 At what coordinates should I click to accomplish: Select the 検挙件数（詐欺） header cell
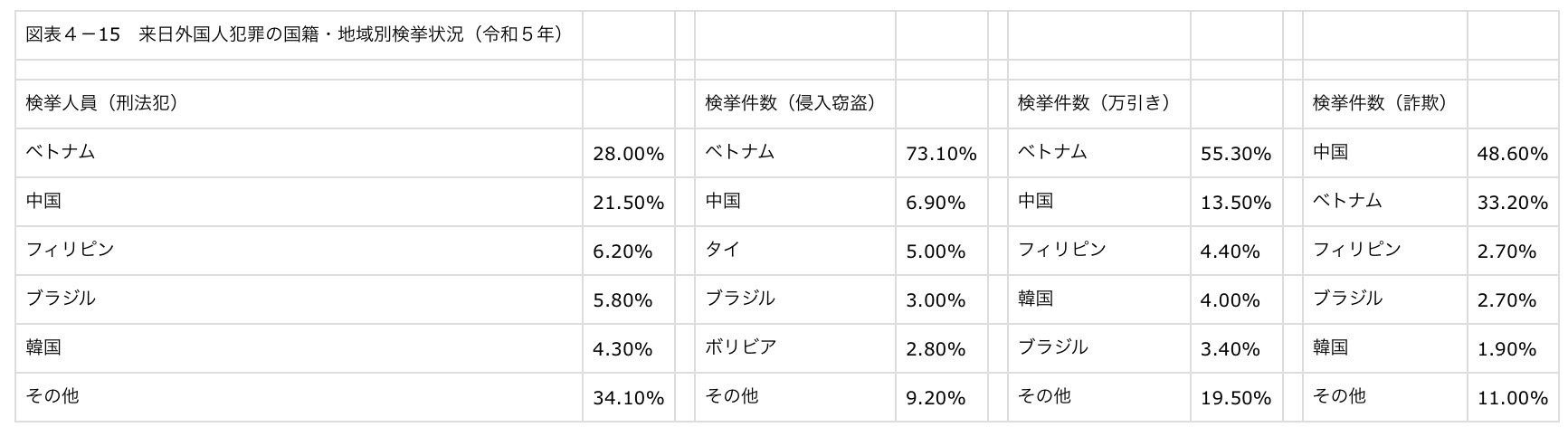tap(1381, 103)
